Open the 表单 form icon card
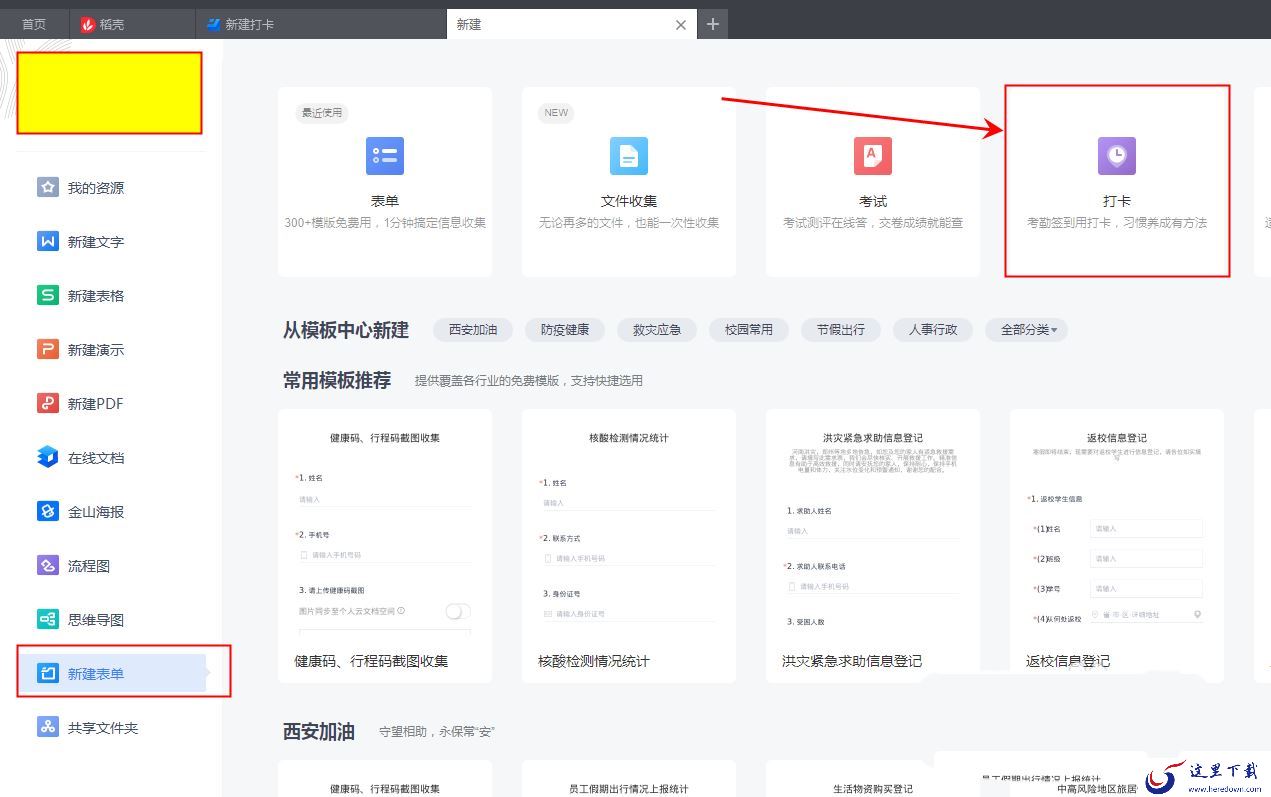Viewport: 1271px width, 797px height. (x=385, y=156)
